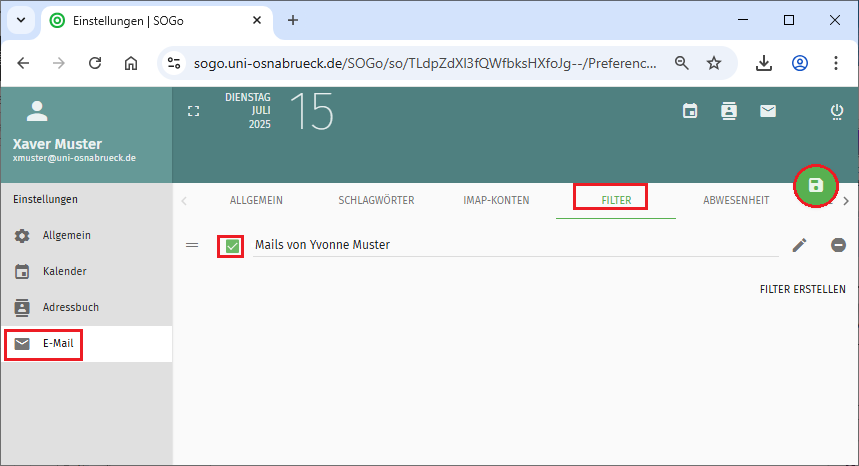The width and height of the screenshot is (859, 466).
Task: Uncheck the Mails von Yvonne Muster filter checkbox
Action: coord(232,246)
